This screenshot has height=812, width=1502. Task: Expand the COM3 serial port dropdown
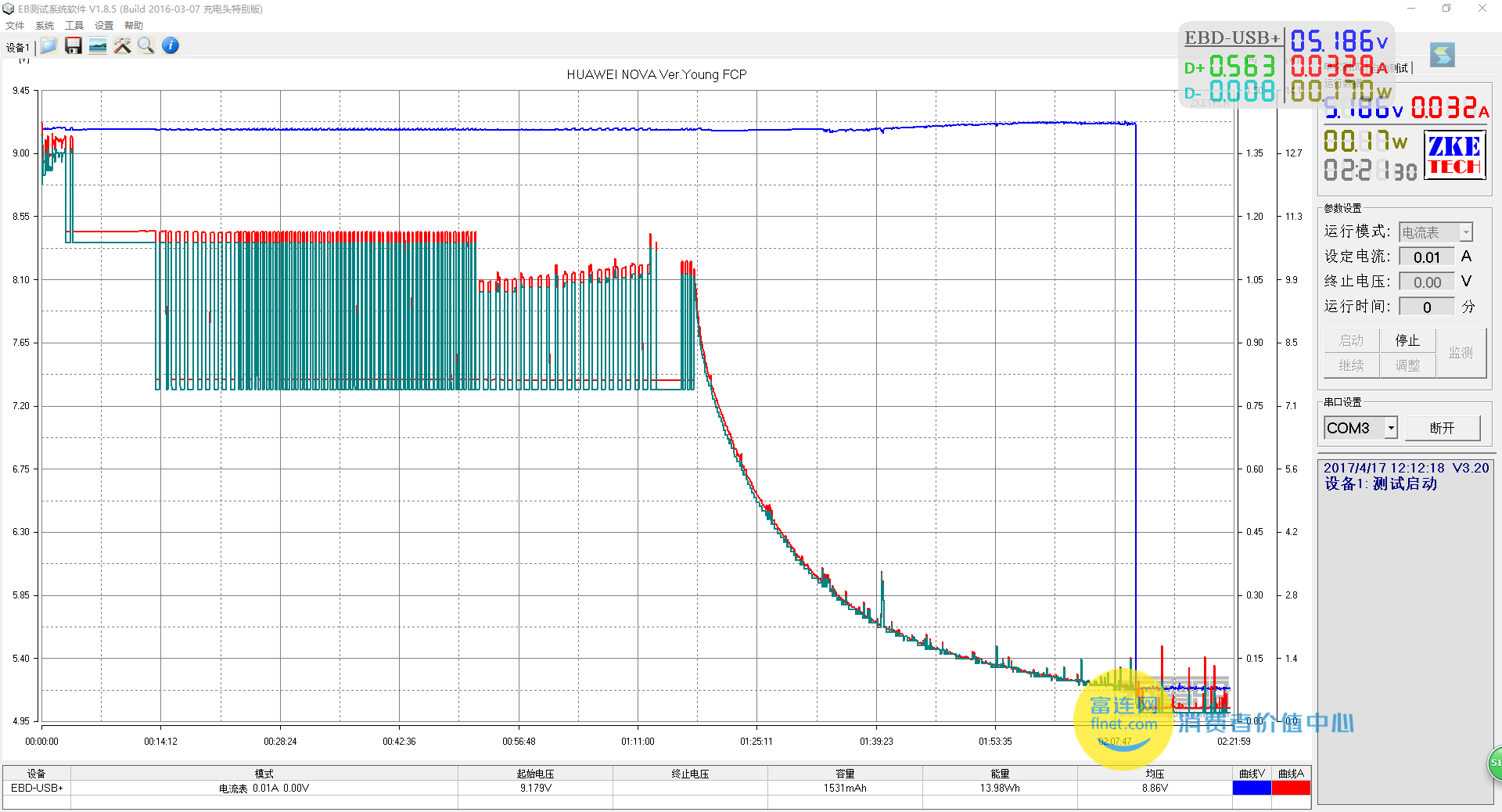[1391, 428]
